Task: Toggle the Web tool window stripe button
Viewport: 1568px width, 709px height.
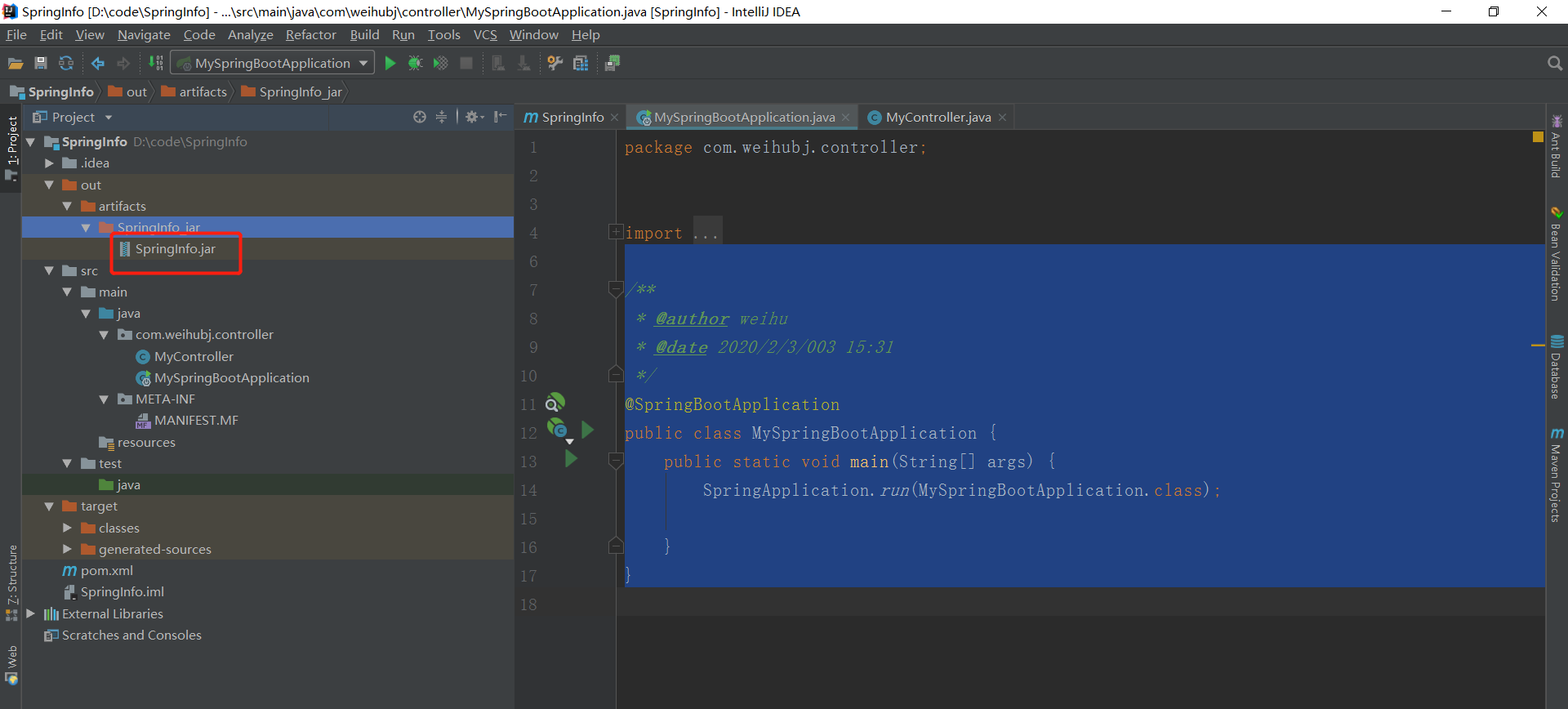Action: tap(11, 665)
